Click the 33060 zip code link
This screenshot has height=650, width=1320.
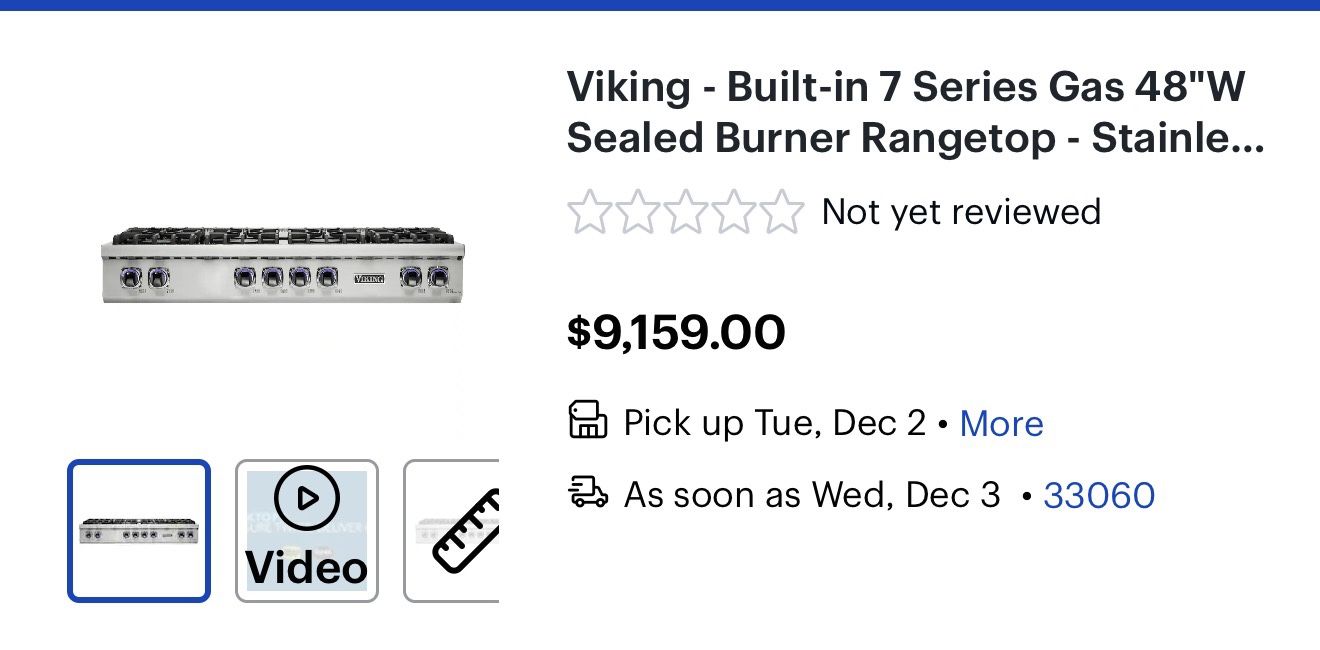click(x=1099, y=494)
